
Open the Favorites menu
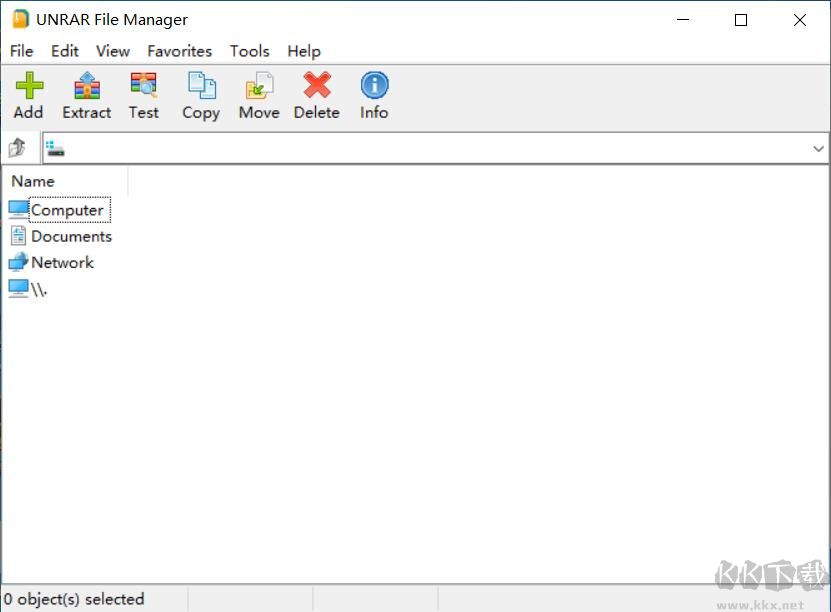tap(180, 51)
